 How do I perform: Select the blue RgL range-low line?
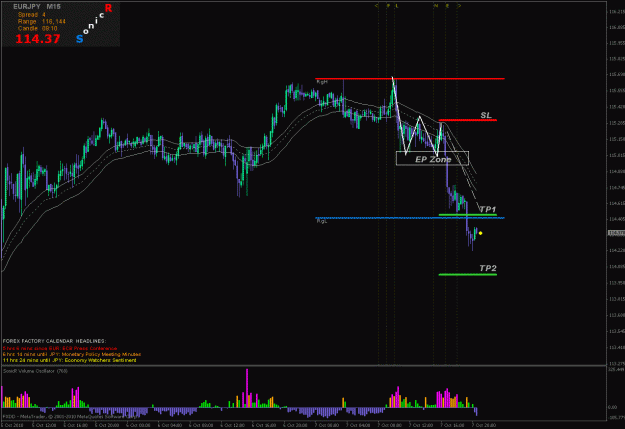pyautogui.click(x=410, y=218)
